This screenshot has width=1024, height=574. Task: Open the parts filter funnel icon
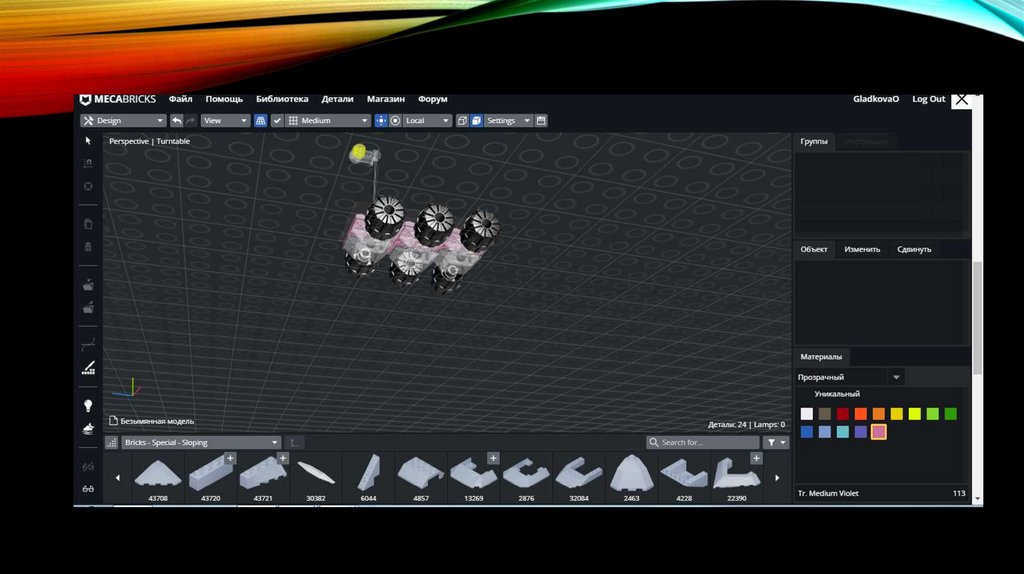[776, 442]
